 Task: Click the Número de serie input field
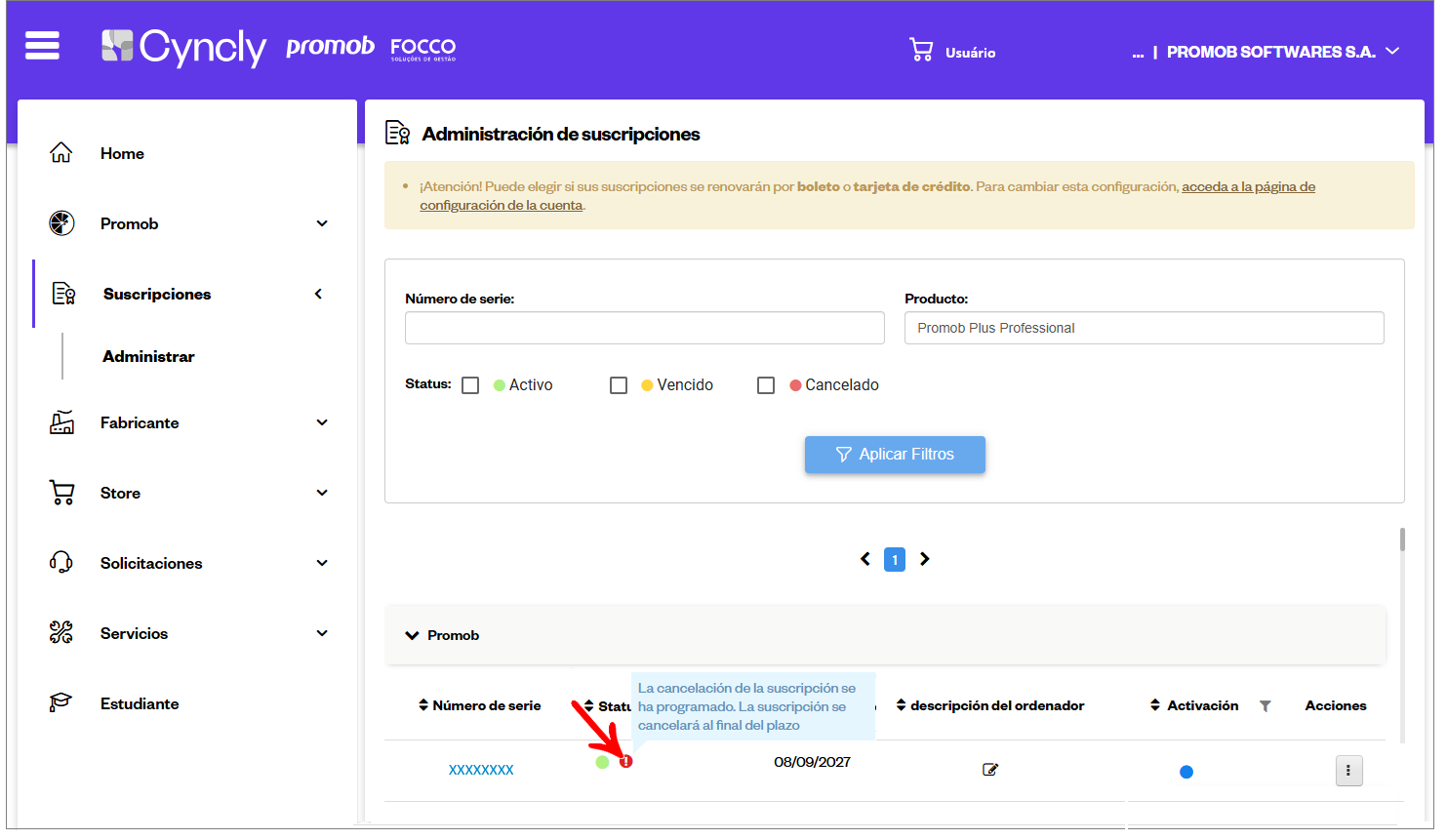tap(645, 328)
